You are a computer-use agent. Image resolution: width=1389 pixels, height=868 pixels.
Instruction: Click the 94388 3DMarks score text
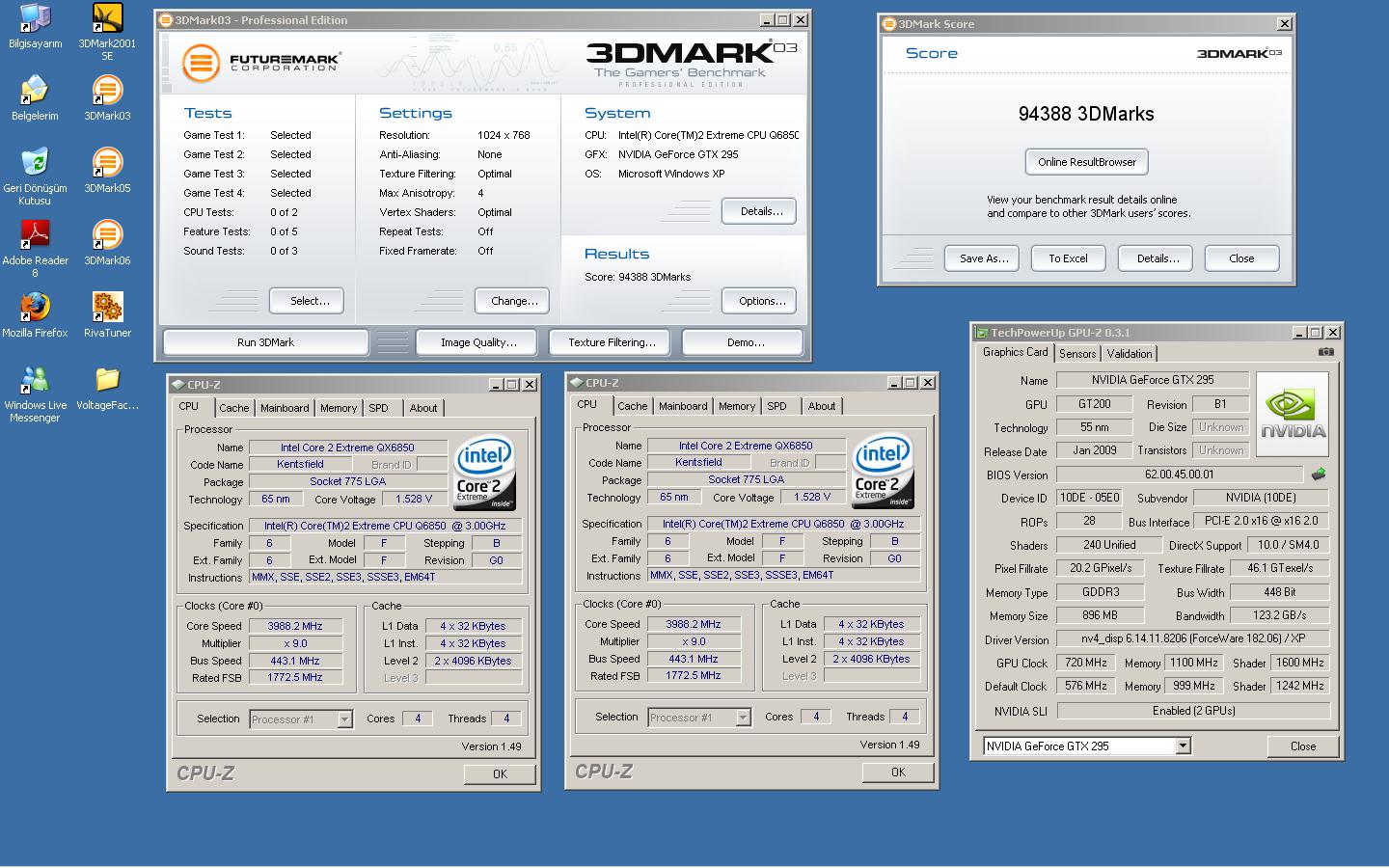tap(1086, 114)
